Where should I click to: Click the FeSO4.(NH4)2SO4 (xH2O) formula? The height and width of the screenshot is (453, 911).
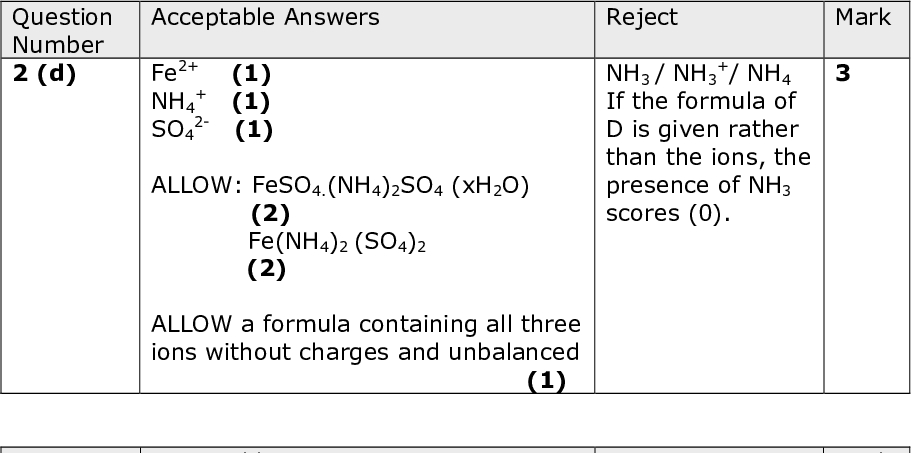click(x=391, y=187)
